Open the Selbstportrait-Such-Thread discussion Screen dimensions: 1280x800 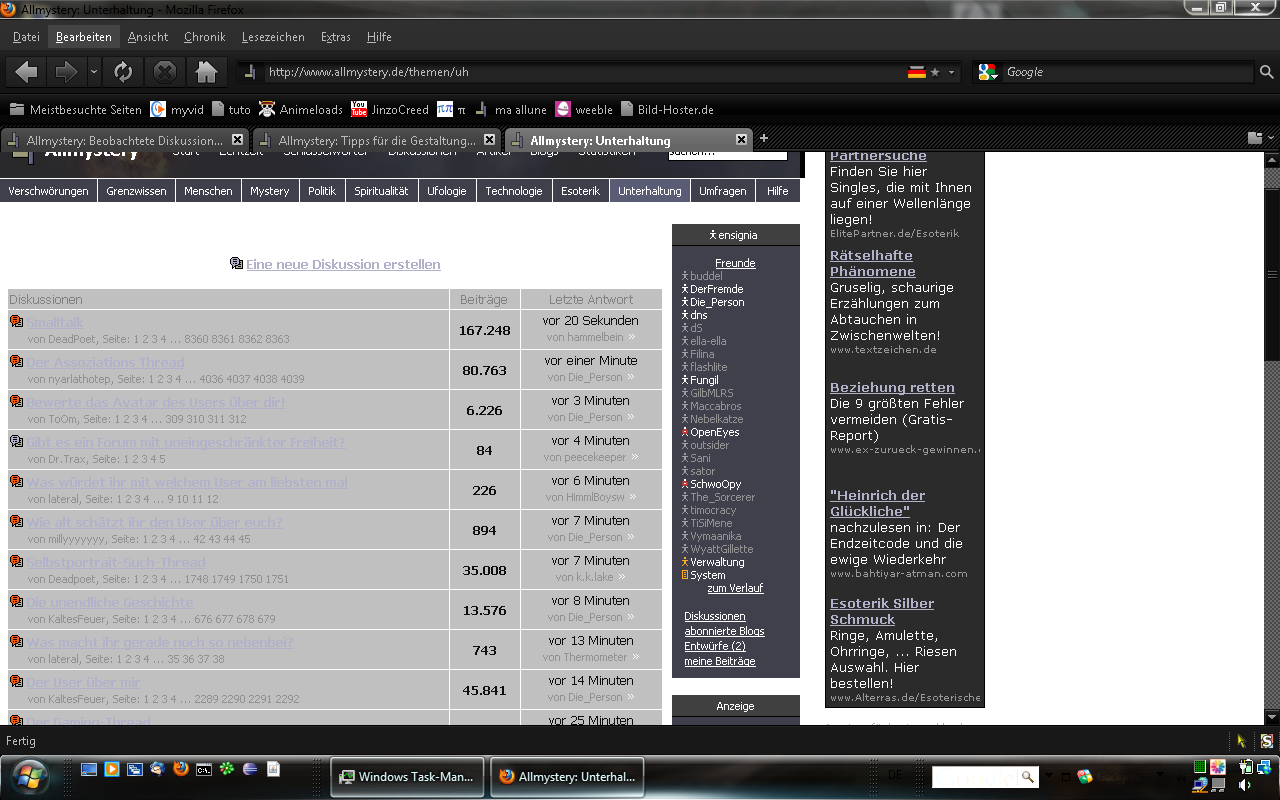[x=116, y=562]
